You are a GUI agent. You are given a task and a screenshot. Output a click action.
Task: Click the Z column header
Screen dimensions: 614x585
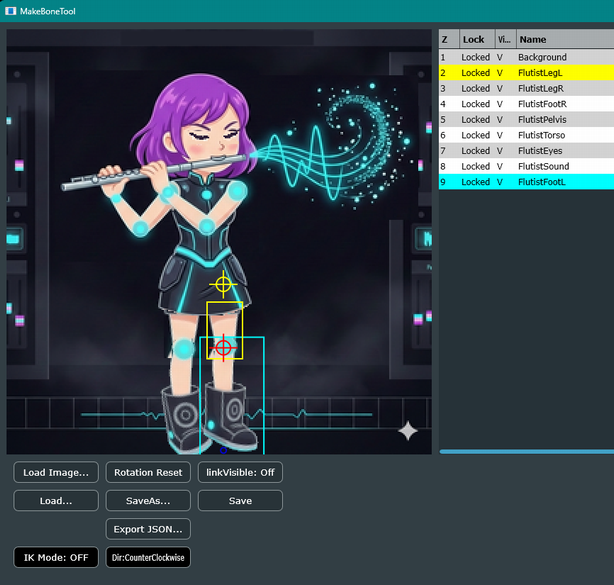[x=447, y=40]
